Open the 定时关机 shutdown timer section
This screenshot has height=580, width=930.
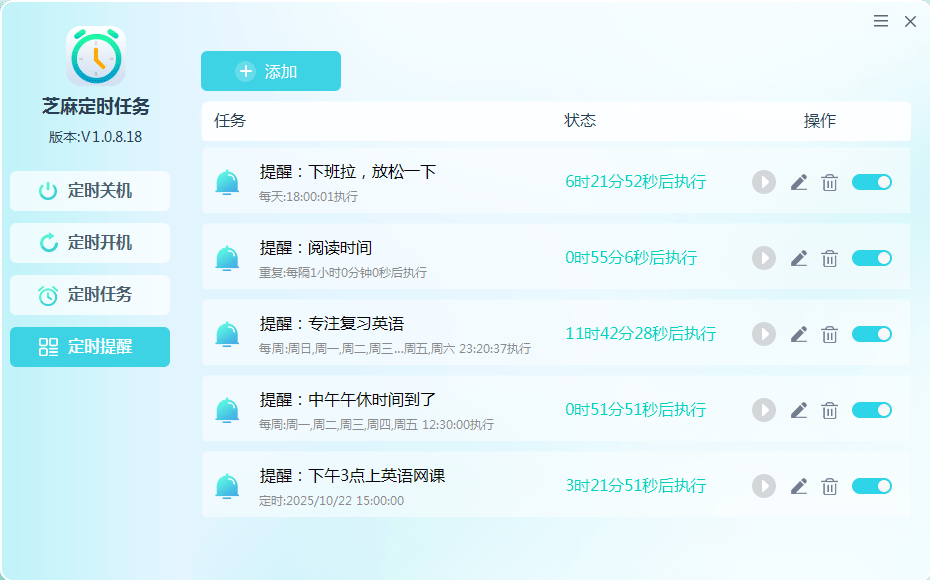pos(89,190)
